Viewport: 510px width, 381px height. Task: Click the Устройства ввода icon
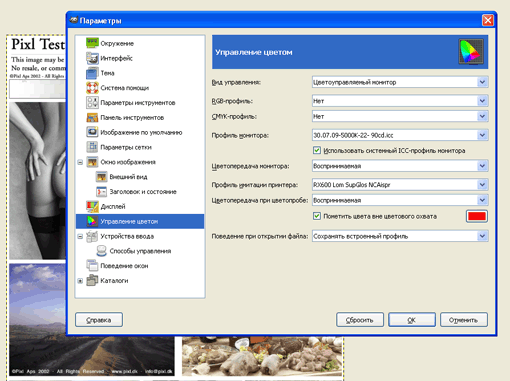coord(92,236)
